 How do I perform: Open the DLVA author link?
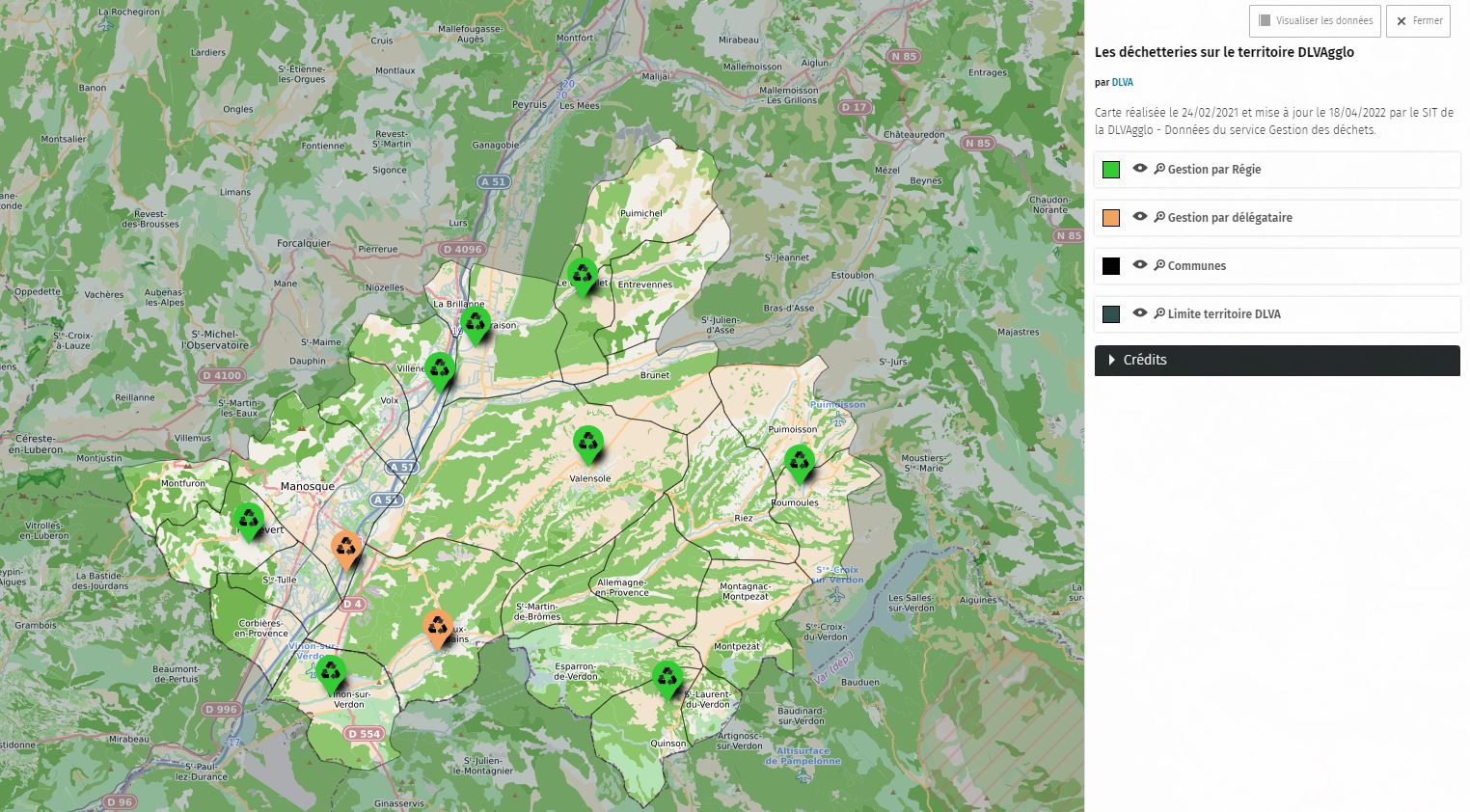pyautogui.click(x=1122, y=83)
